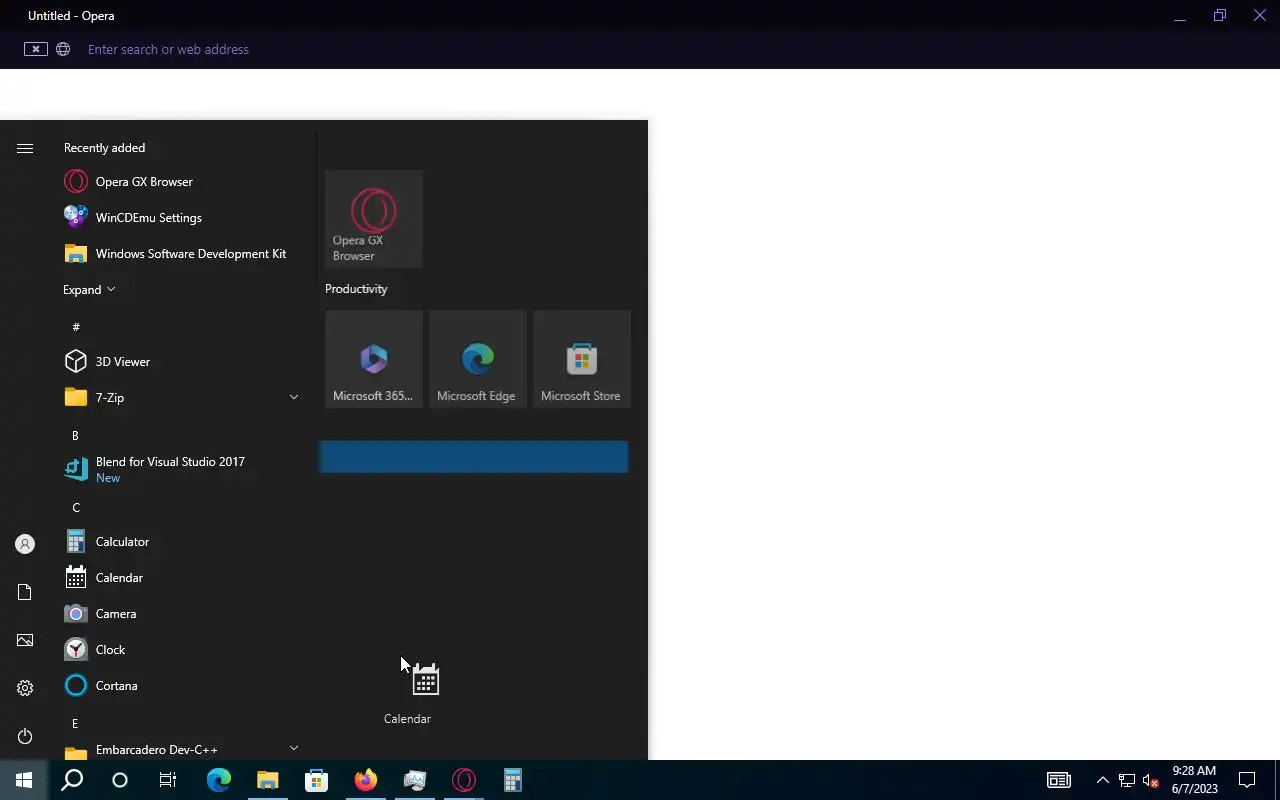Open the Microsoft Store tile
This screenshot has width=1280, height=800.
(582, 359)
